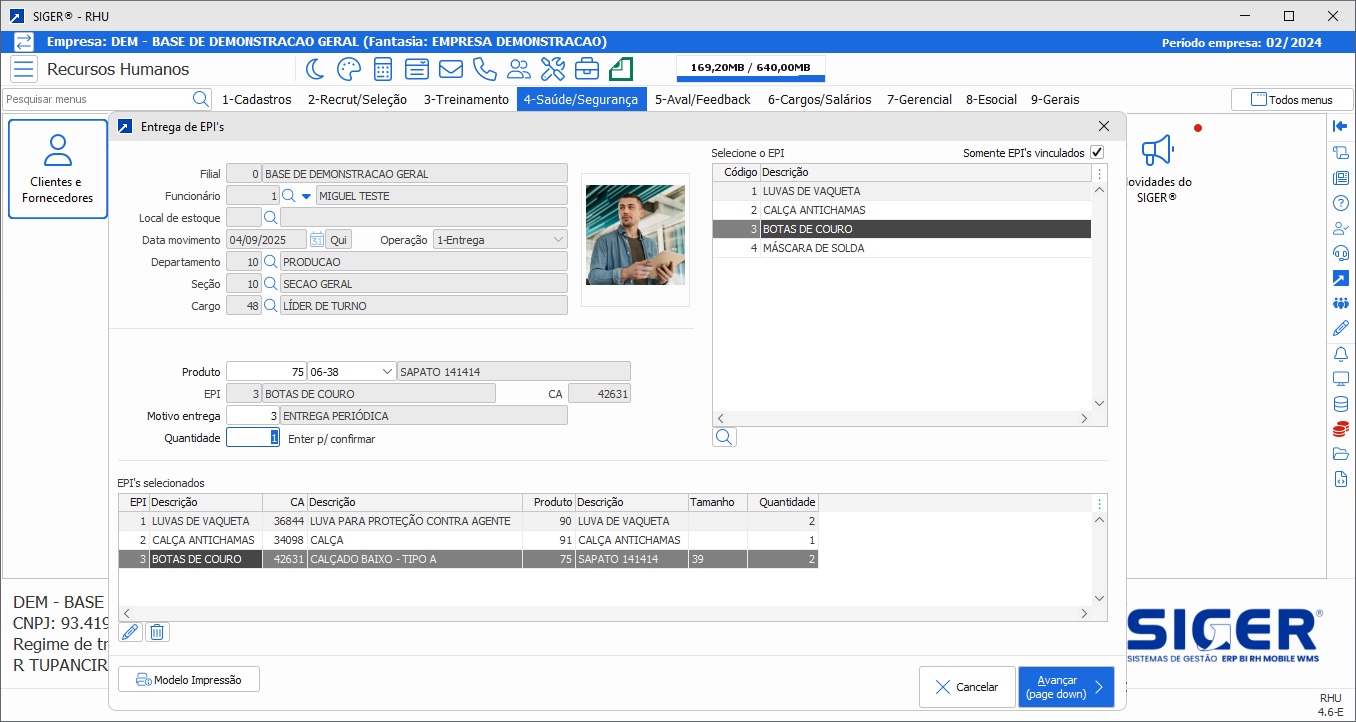Open the product size 06-38 dropdown
Image resolution: width=1356 pixels, height=722 pixels.
click(387, 372)
